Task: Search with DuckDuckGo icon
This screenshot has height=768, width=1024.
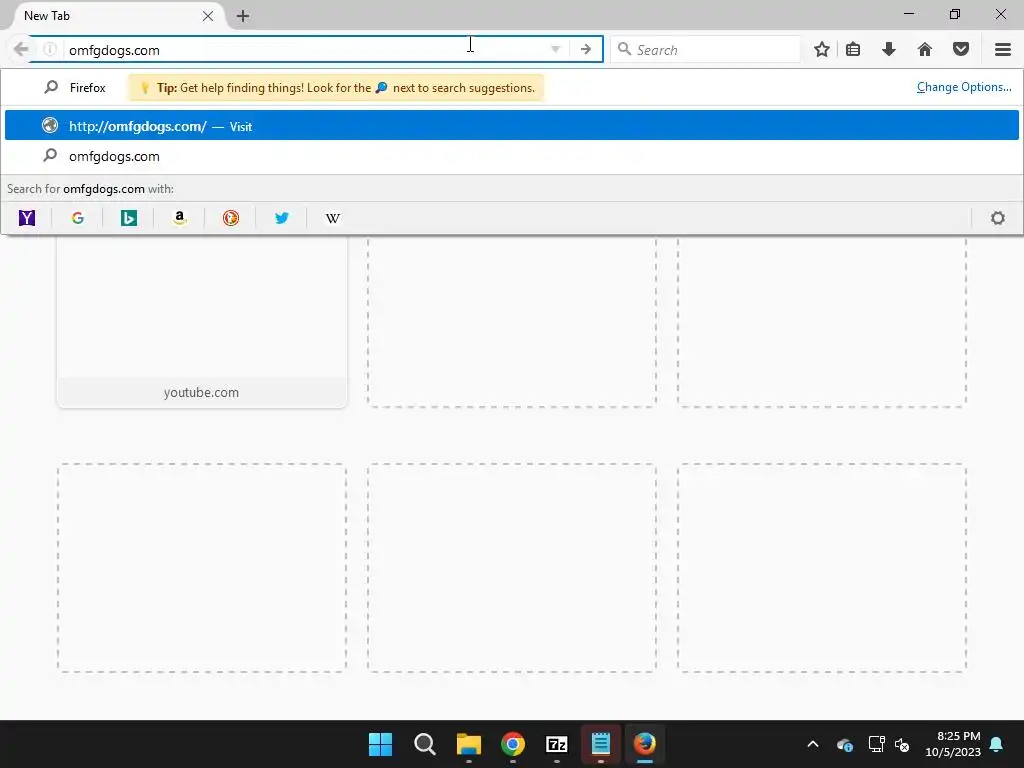Action: 231,218
